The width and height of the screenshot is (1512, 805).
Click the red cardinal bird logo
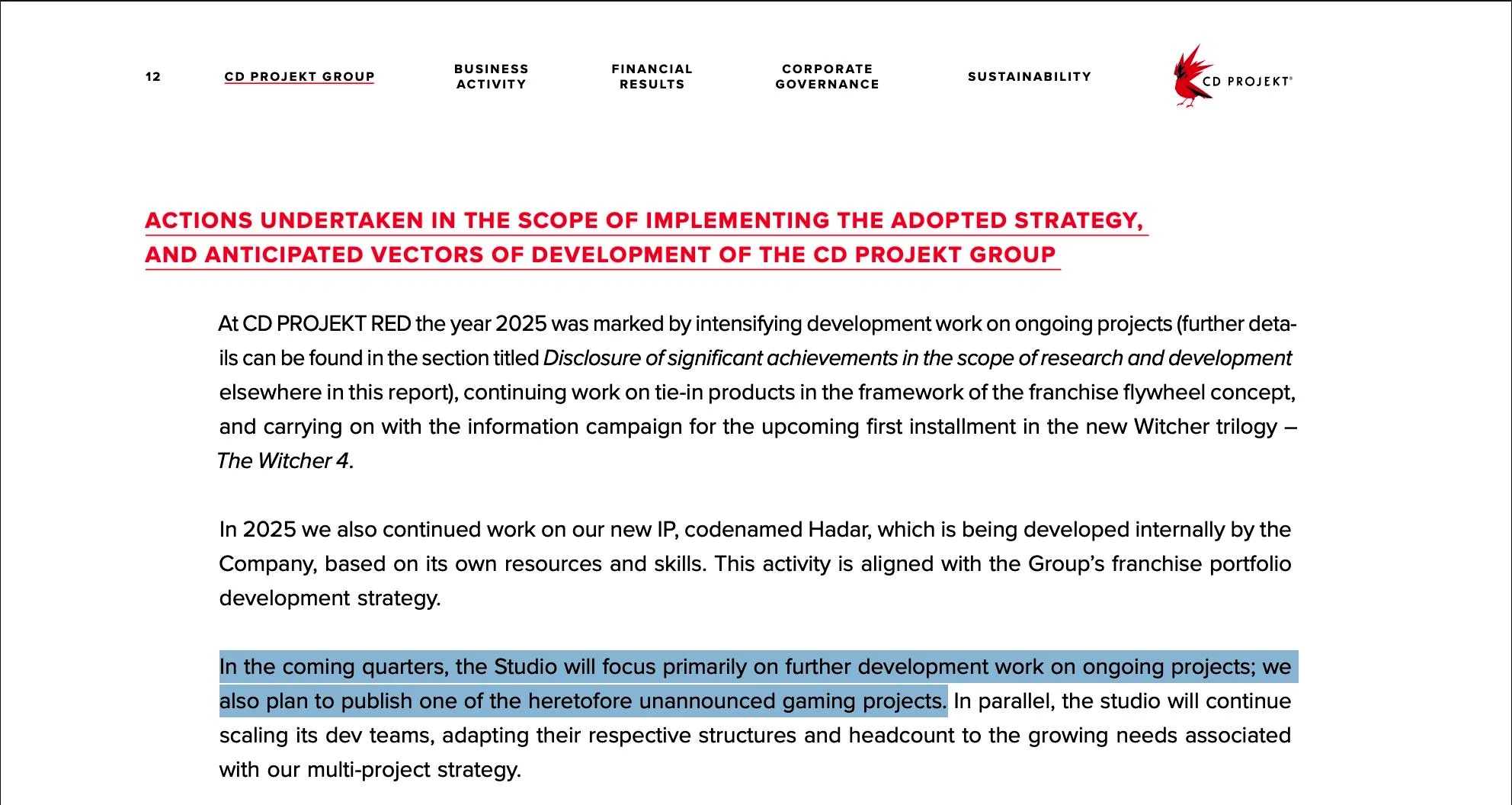(1190, 76)
